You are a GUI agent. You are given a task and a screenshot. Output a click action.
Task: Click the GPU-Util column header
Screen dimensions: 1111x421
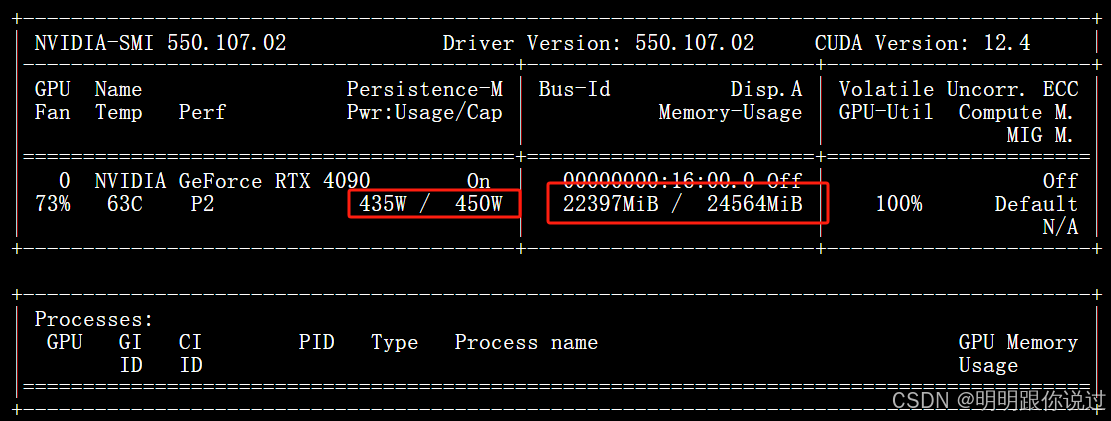(886, 112)
